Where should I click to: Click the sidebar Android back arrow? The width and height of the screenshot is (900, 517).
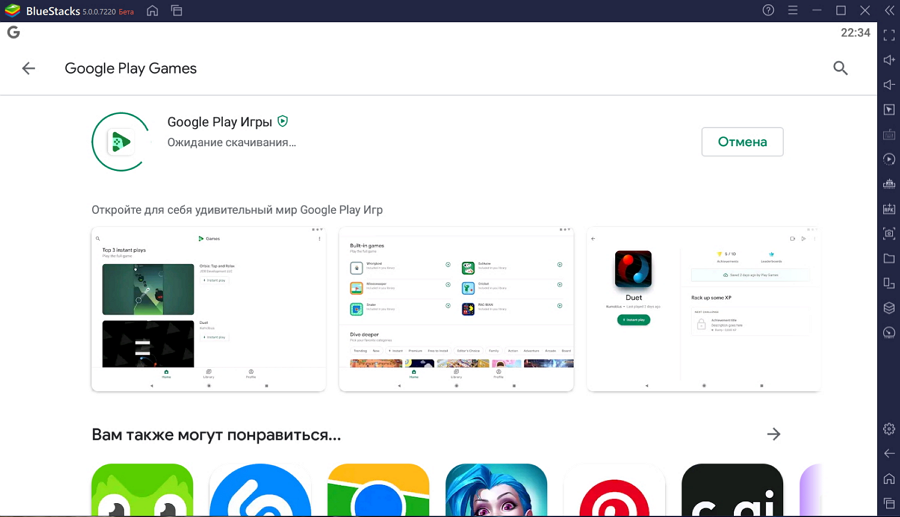point(889,453)
